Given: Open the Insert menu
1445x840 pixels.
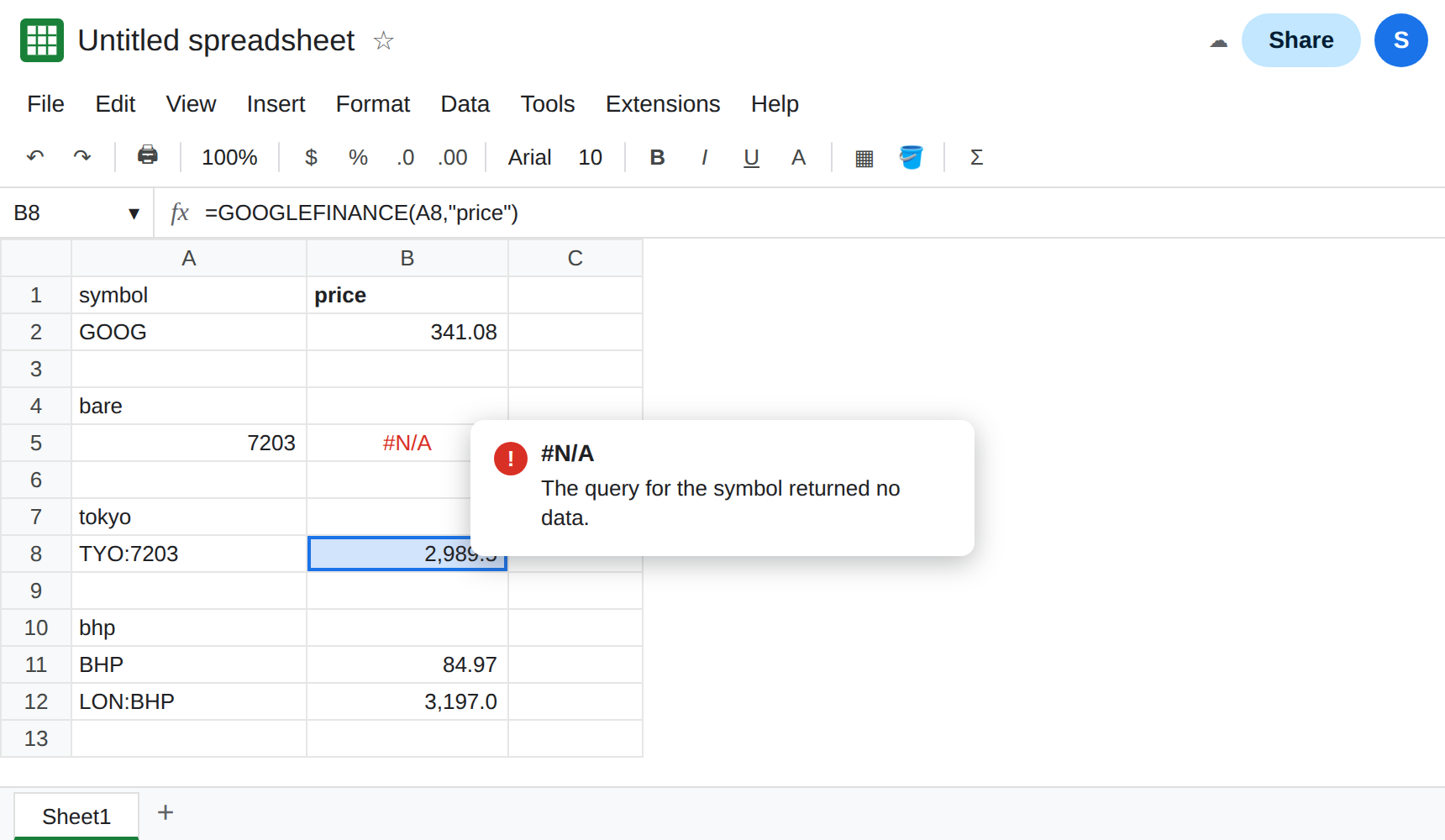Looking at the screenshot, I should (276, 104).
